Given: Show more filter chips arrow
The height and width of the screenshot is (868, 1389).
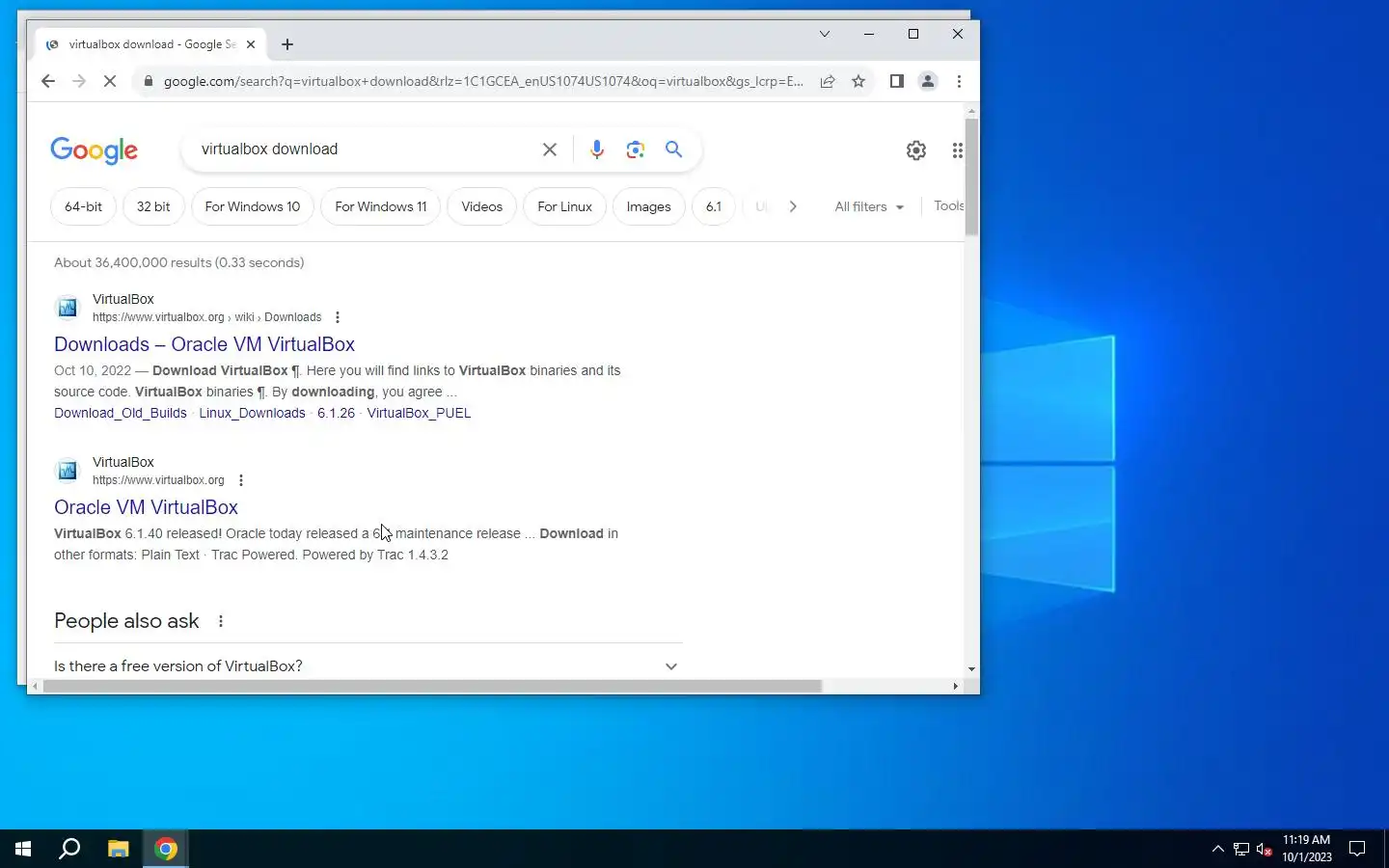Looking at the screenshot, I should click(793, 206).
